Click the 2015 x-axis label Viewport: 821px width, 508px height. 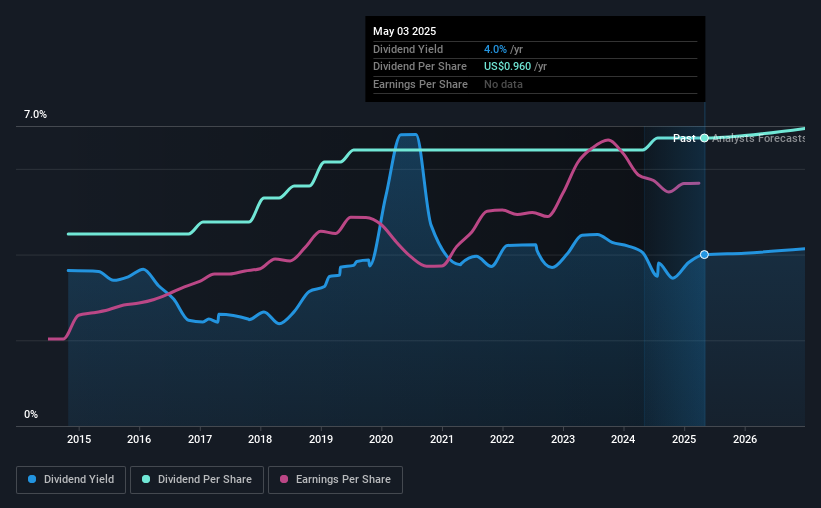pyautogui.click(x=79, y=439)
